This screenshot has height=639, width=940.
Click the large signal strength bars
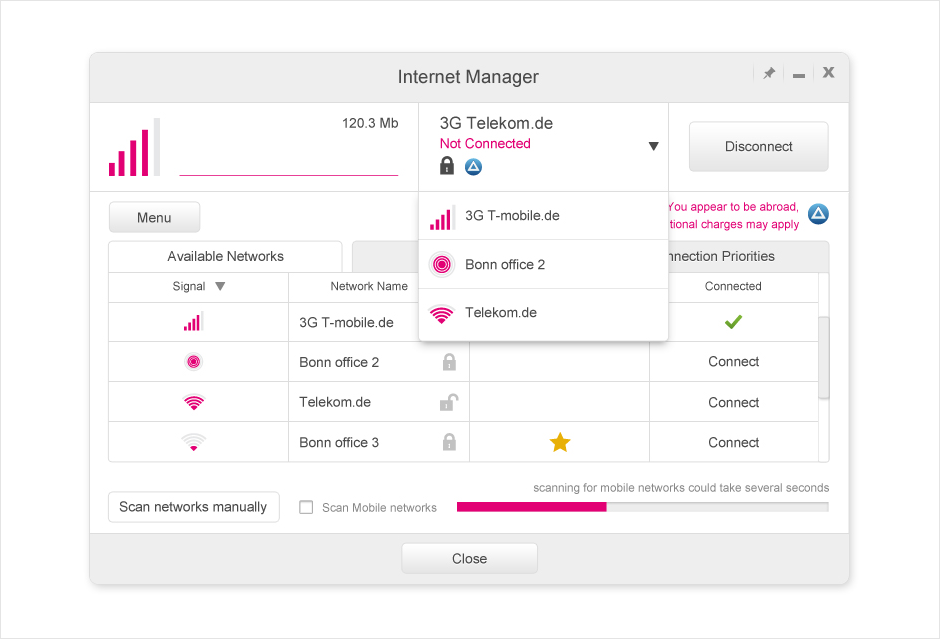click(x=134, y=147)
